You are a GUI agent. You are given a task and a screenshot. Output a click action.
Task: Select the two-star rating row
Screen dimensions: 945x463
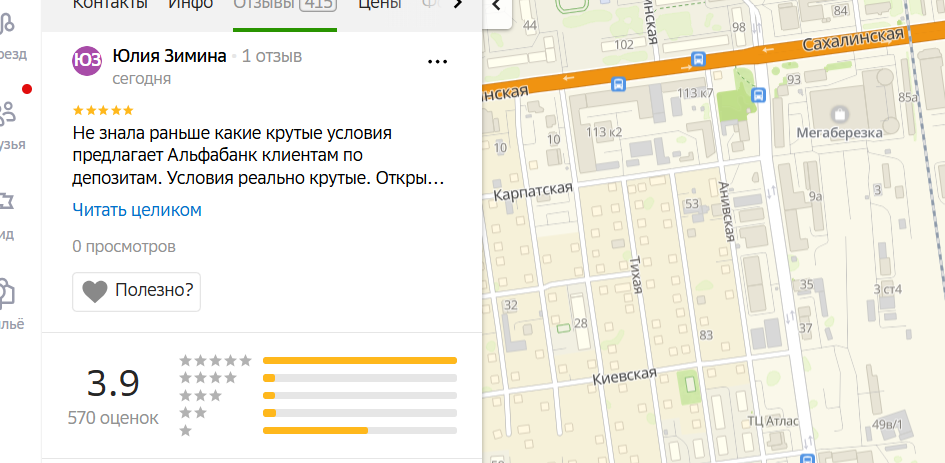(318, 413)
